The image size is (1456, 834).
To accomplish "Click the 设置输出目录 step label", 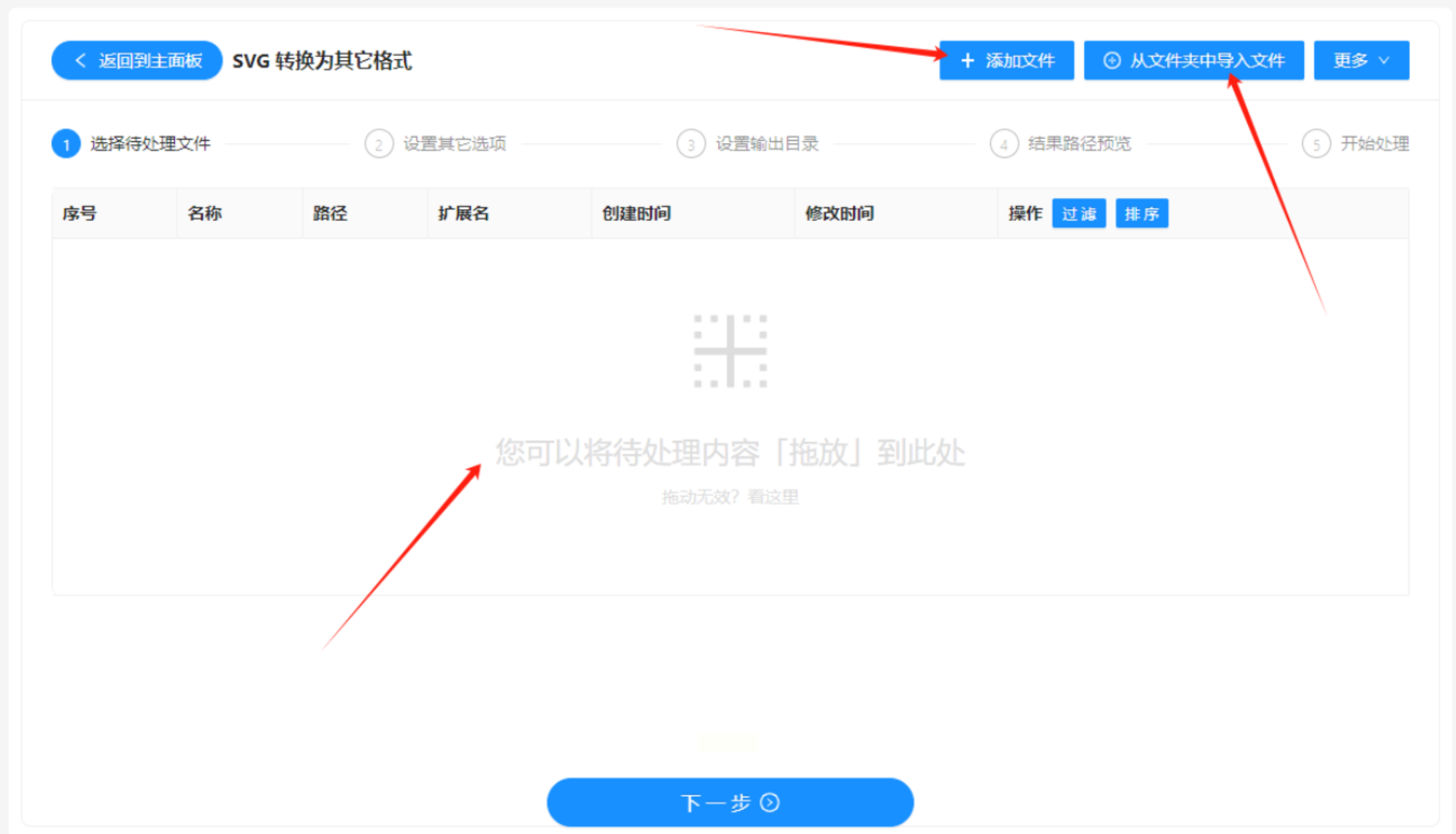I will (x=767, y=144).
